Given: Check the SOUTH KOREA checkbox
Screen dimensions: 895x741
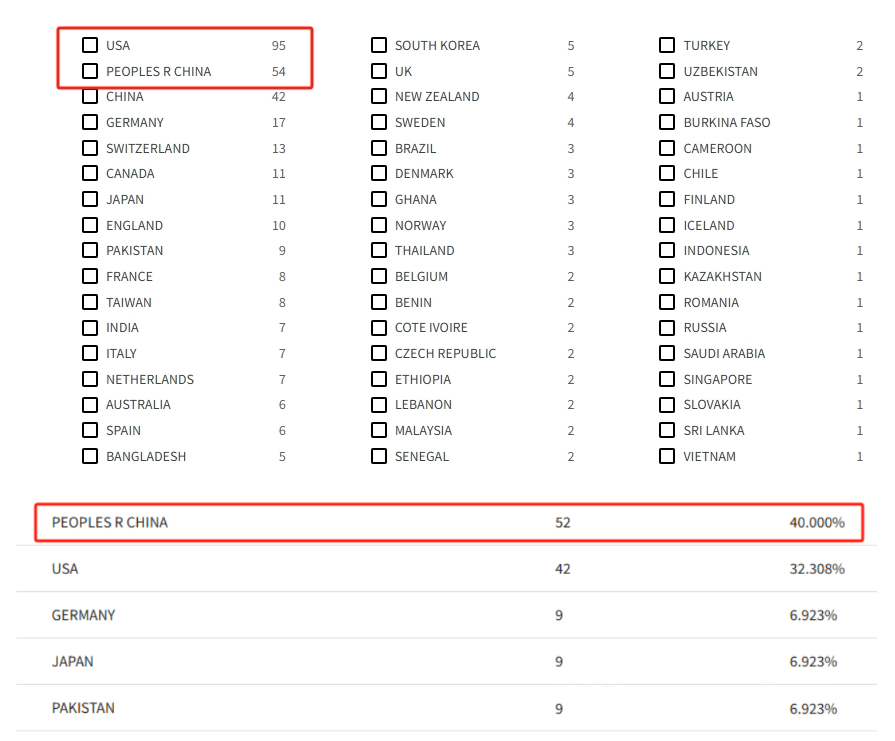Looking at the screenshot, I should (x=379, y=45).
